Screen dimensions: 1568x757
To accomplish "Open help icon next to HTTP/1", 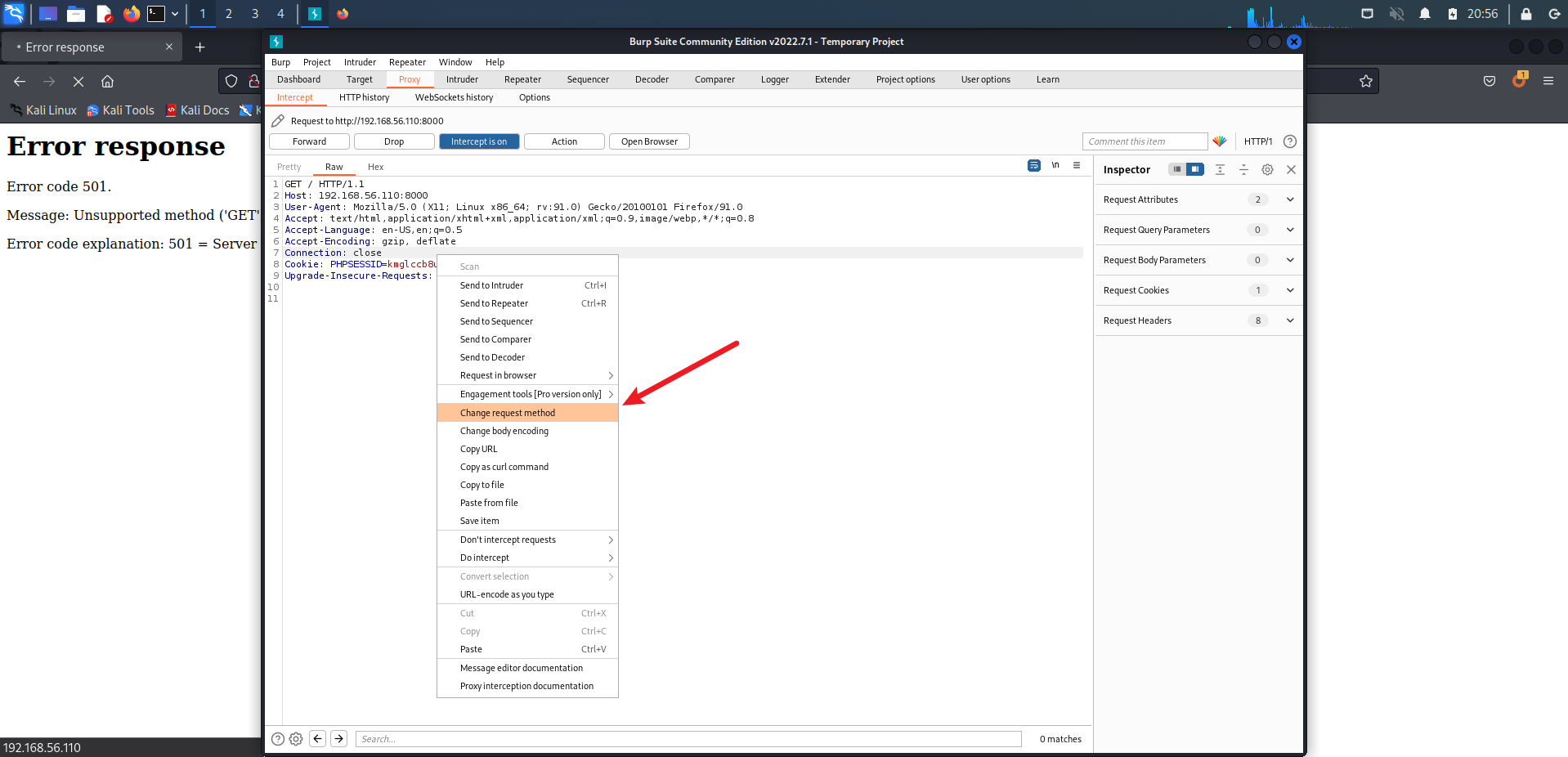I will [x=1290, y=141].
